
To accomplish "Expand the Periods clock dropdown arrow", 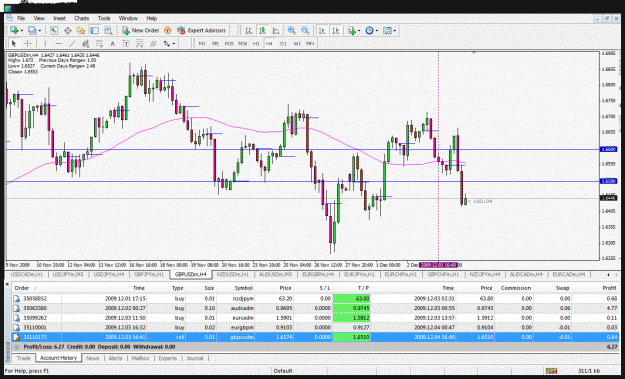I will (x=376, y=31).
